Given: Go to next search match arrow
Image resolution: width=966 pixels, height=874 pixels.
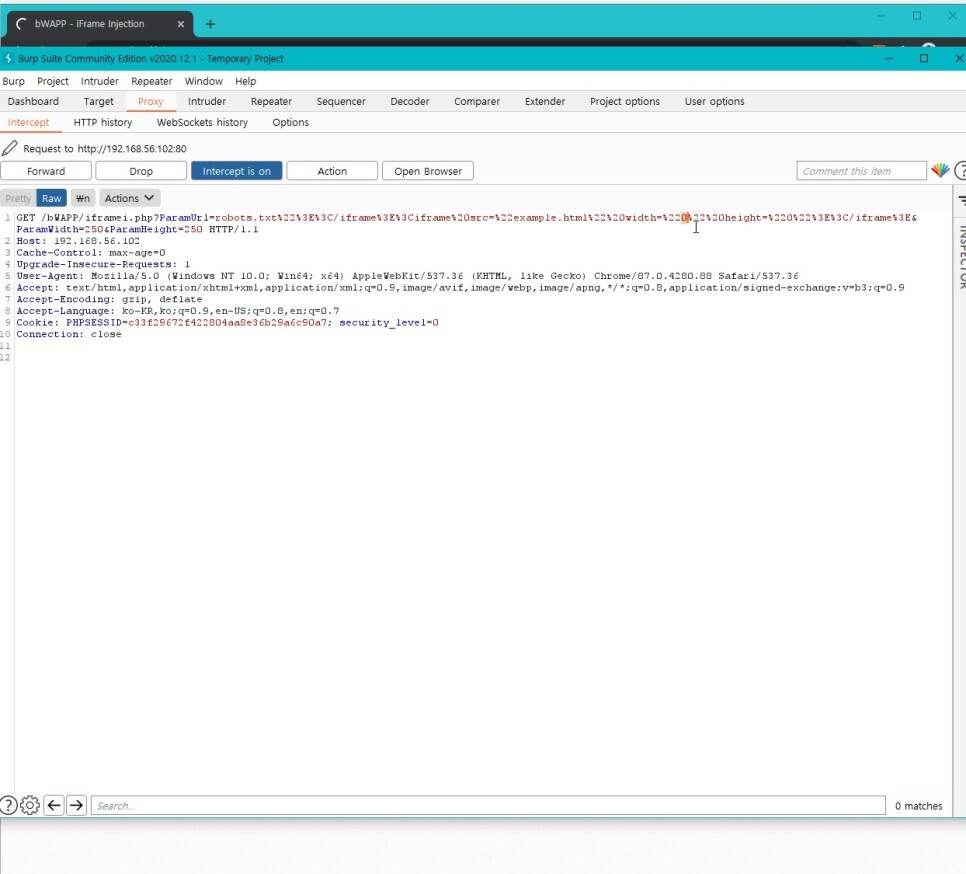Looking at the screenshot, I should [76, 805].
